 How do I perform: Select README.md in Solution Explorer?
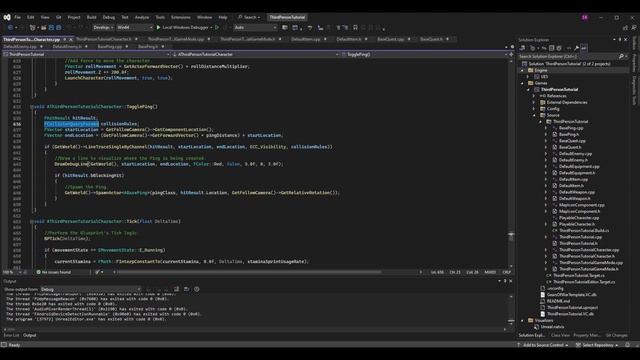(x=558, y=301)
